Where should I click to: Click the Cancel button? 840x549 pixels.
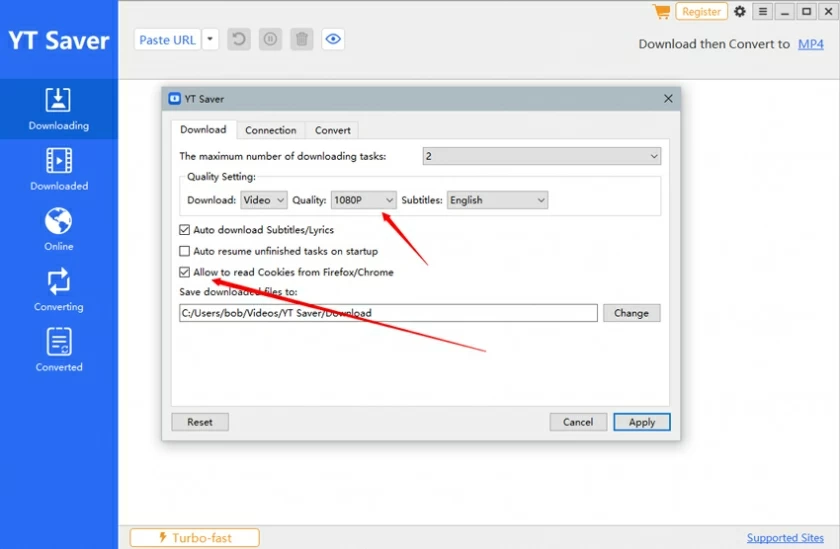click(578, 422)
